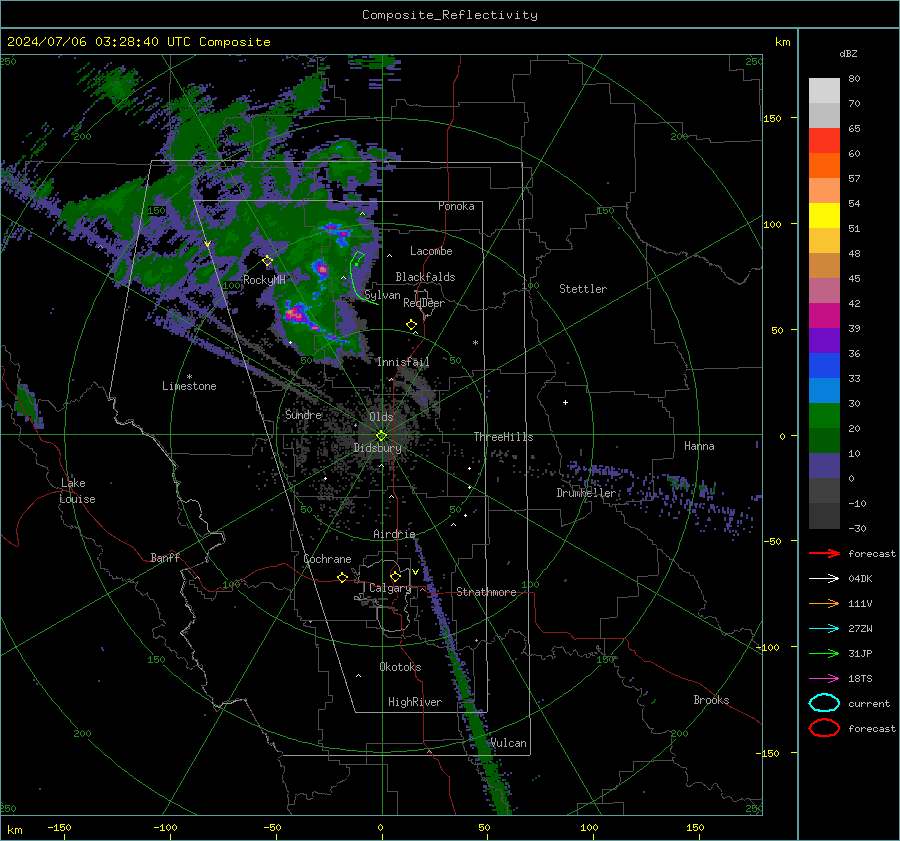This screenshot has height=841, width=900.
Task: Click the Airdrie label
Action: [394, 534]
